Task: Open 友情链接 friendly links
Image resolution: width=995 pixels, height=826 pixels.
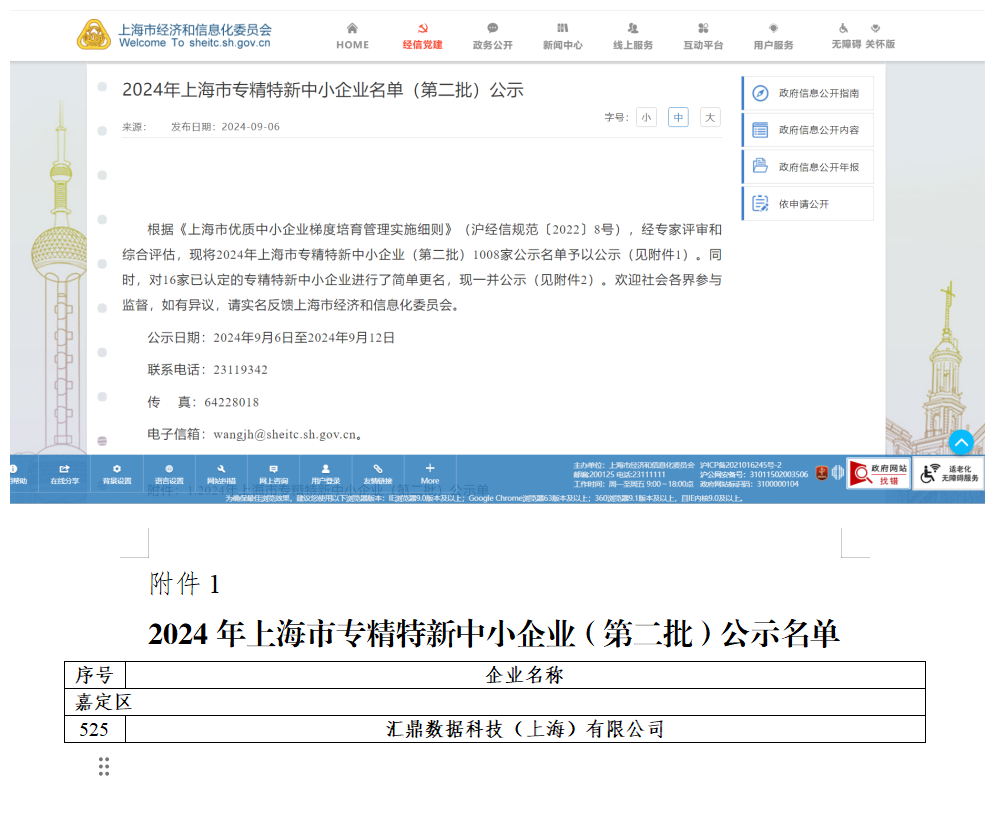Action: pos(378,474)
